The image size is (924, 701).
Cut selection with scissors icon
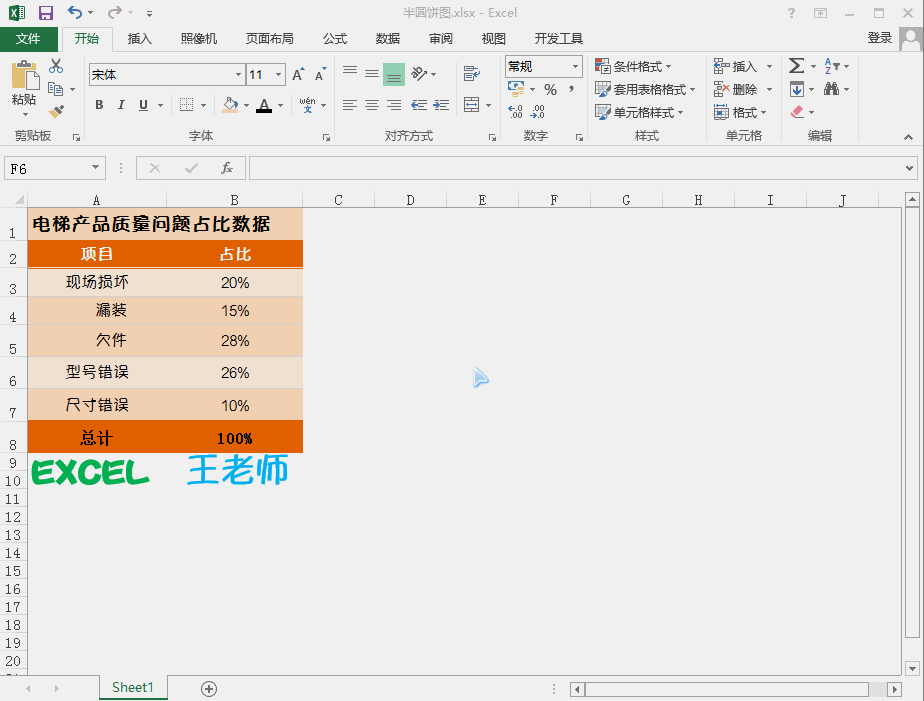(x=56, y=65)
